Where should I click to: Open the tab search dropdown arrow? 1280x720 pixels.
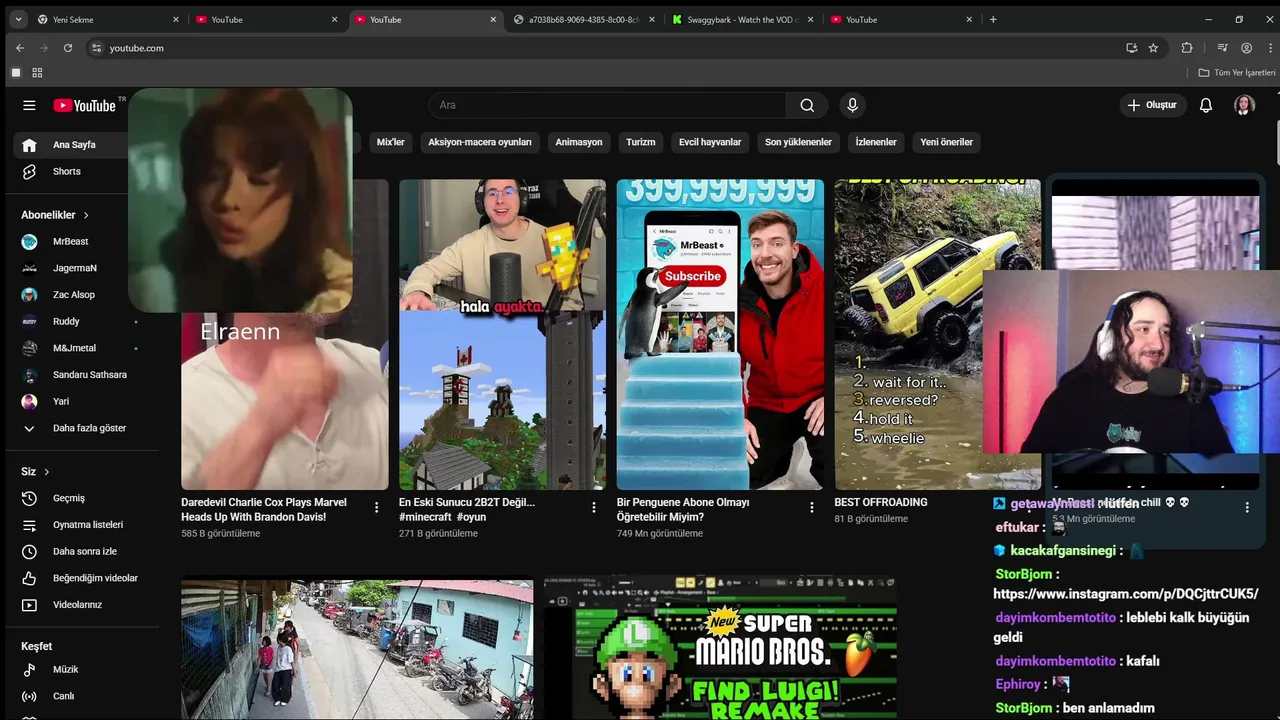[x=18, y=20]
